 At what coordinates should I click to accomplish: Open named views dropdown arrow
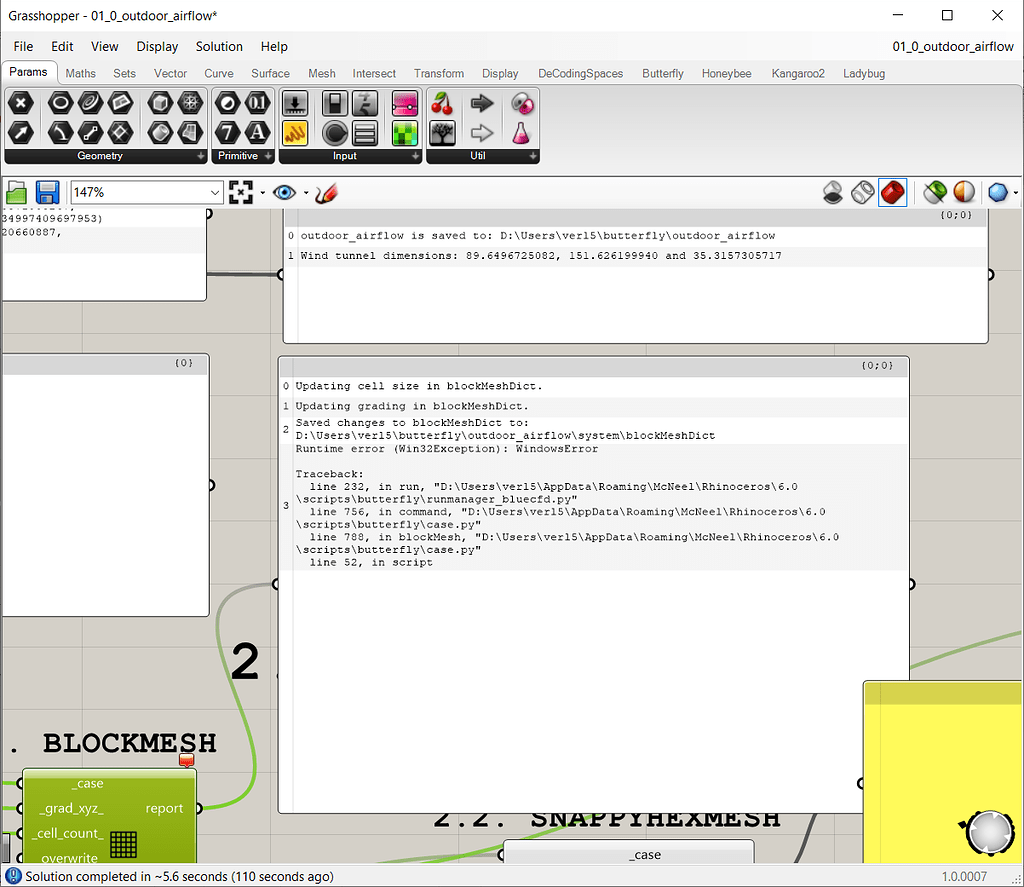pyautogui.click(x=306, y=193)
